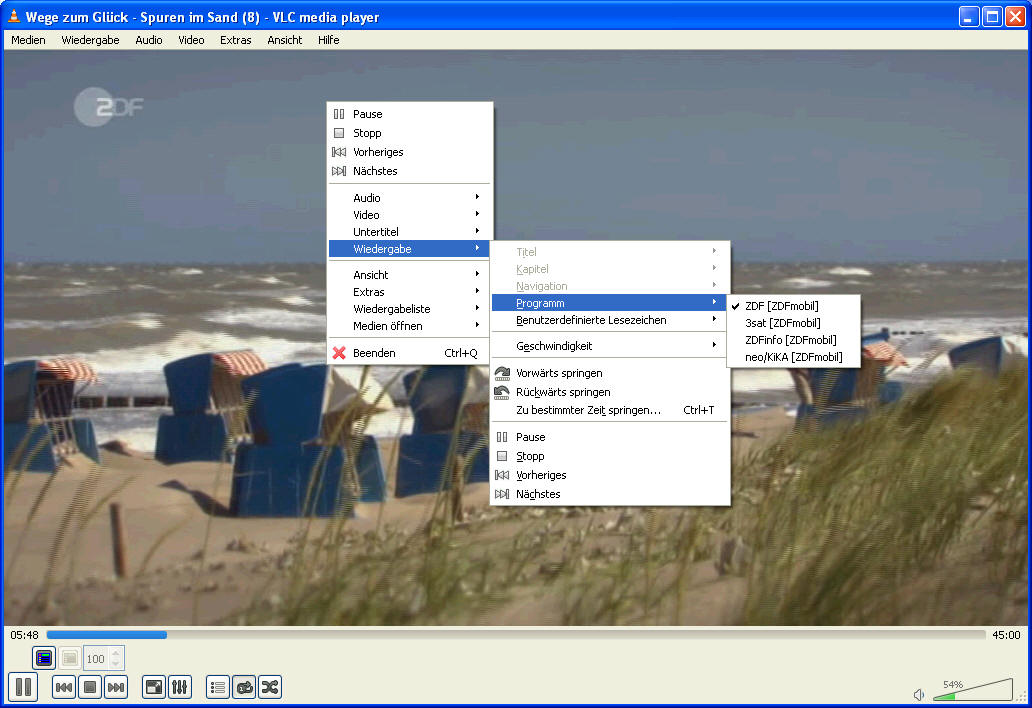Choose Vorheriges in the first context menu
1032x708 pixels.
(x=409, y=152)
